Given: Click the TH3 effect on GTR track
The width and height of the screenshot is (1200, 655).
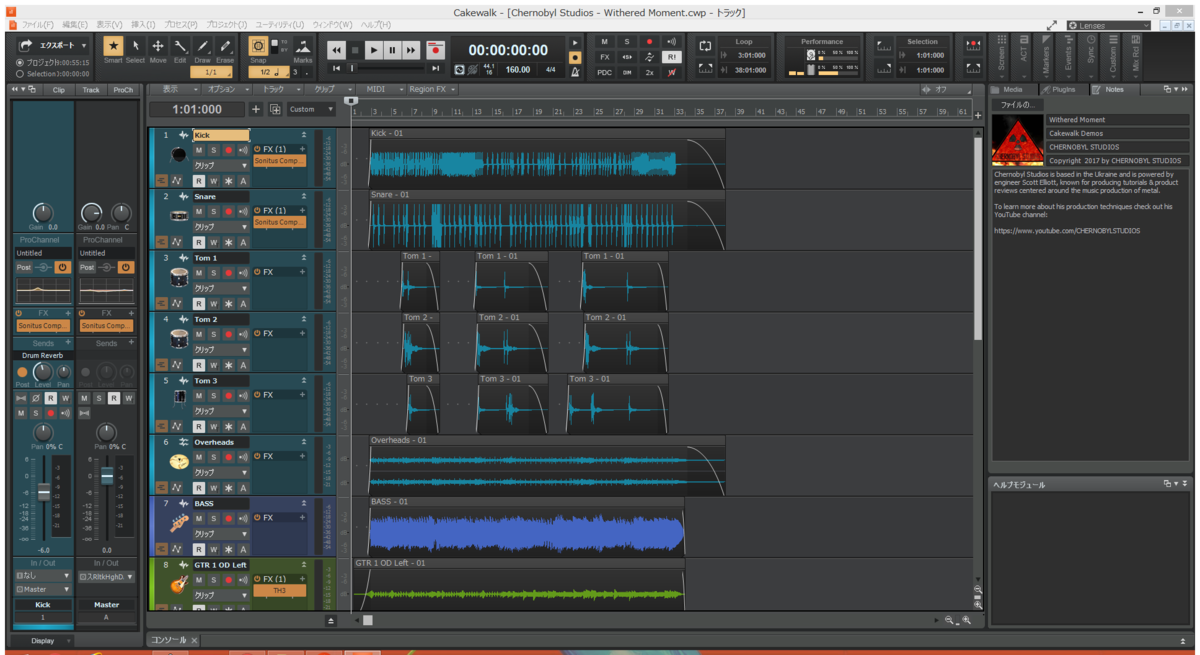Looking at the screenshot, I should [x=279, y=591].
